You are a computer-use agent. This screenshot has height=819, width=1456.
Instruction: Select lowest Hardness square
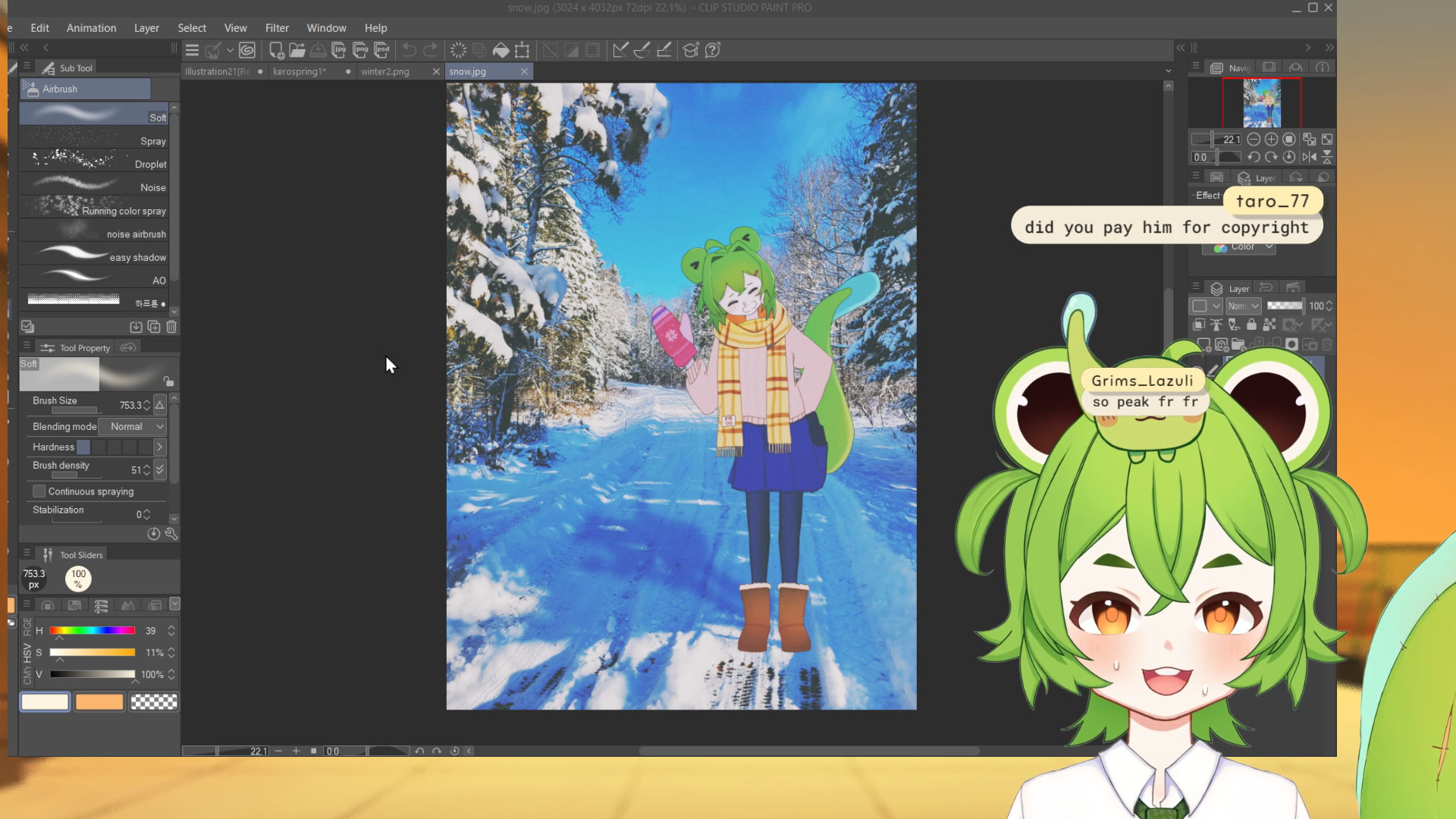coord(83,447)
